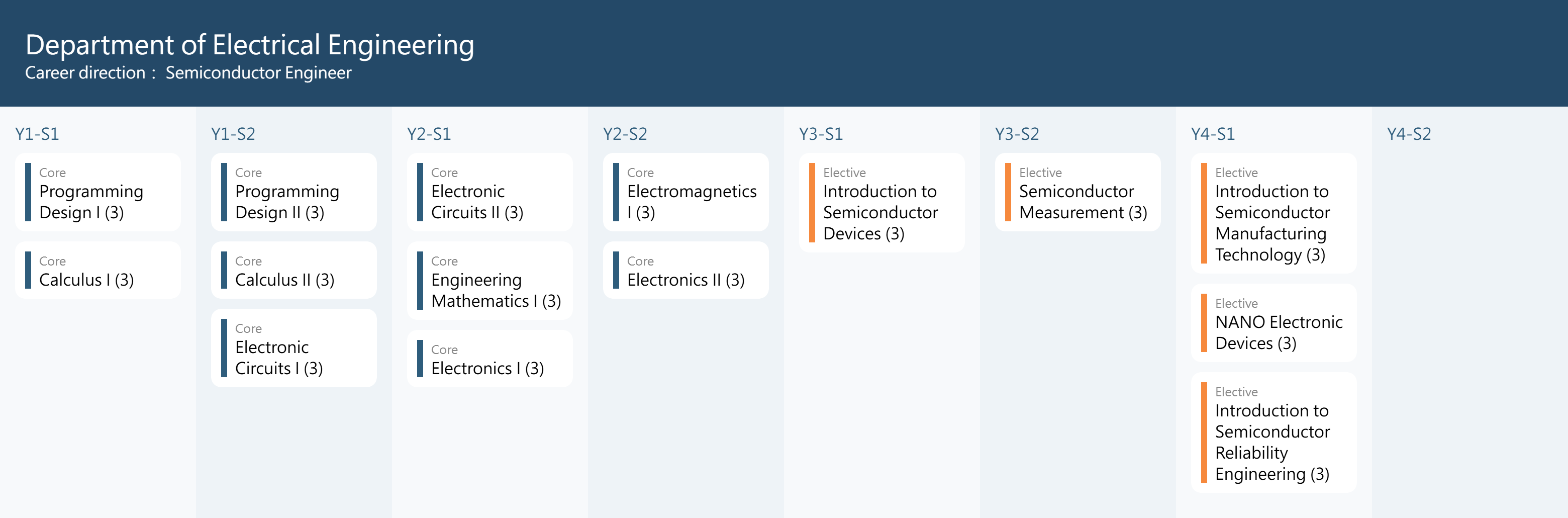Click the Electronic Circuits I course card

tap(293, 348)
